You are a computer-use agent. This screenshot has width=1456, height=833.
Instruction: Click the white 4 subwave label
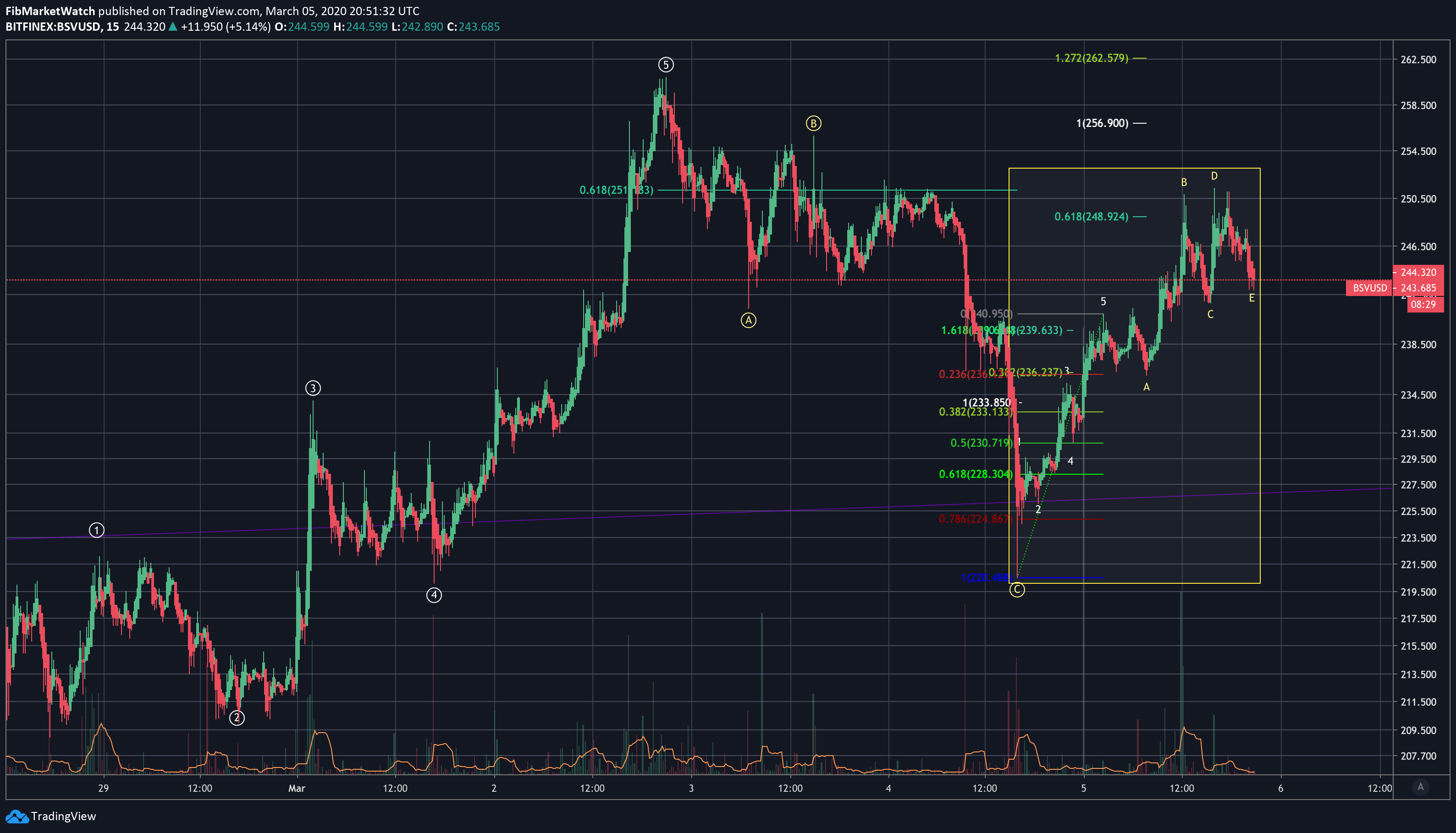1070,461
